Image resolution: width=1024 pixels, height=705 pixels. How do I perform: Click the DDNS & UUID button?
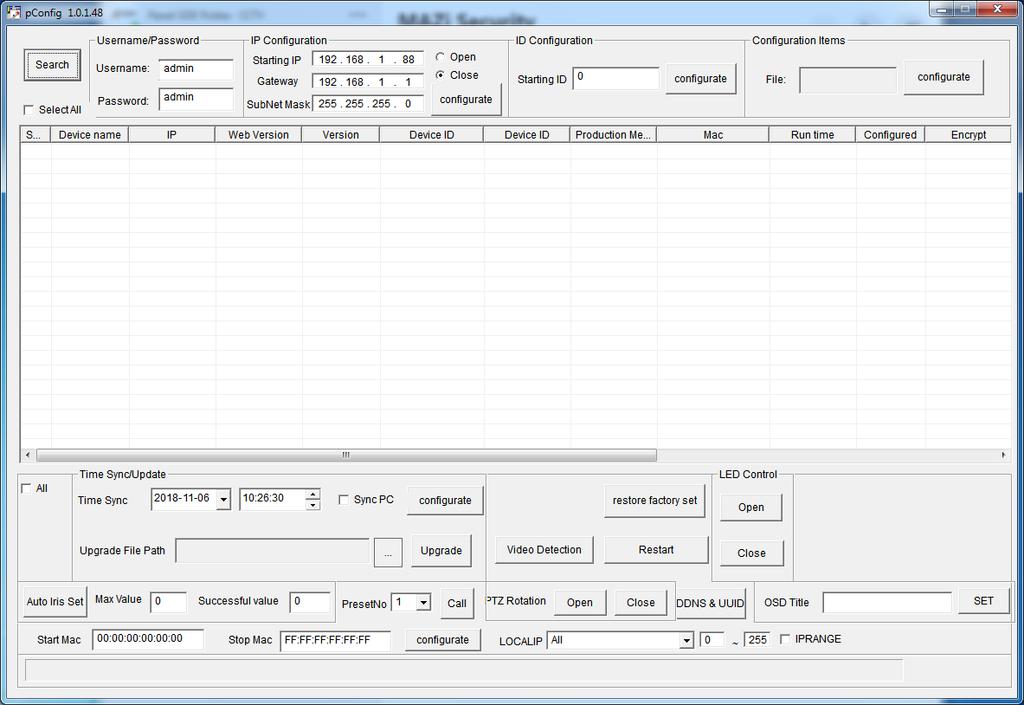(x=710, y=603)
